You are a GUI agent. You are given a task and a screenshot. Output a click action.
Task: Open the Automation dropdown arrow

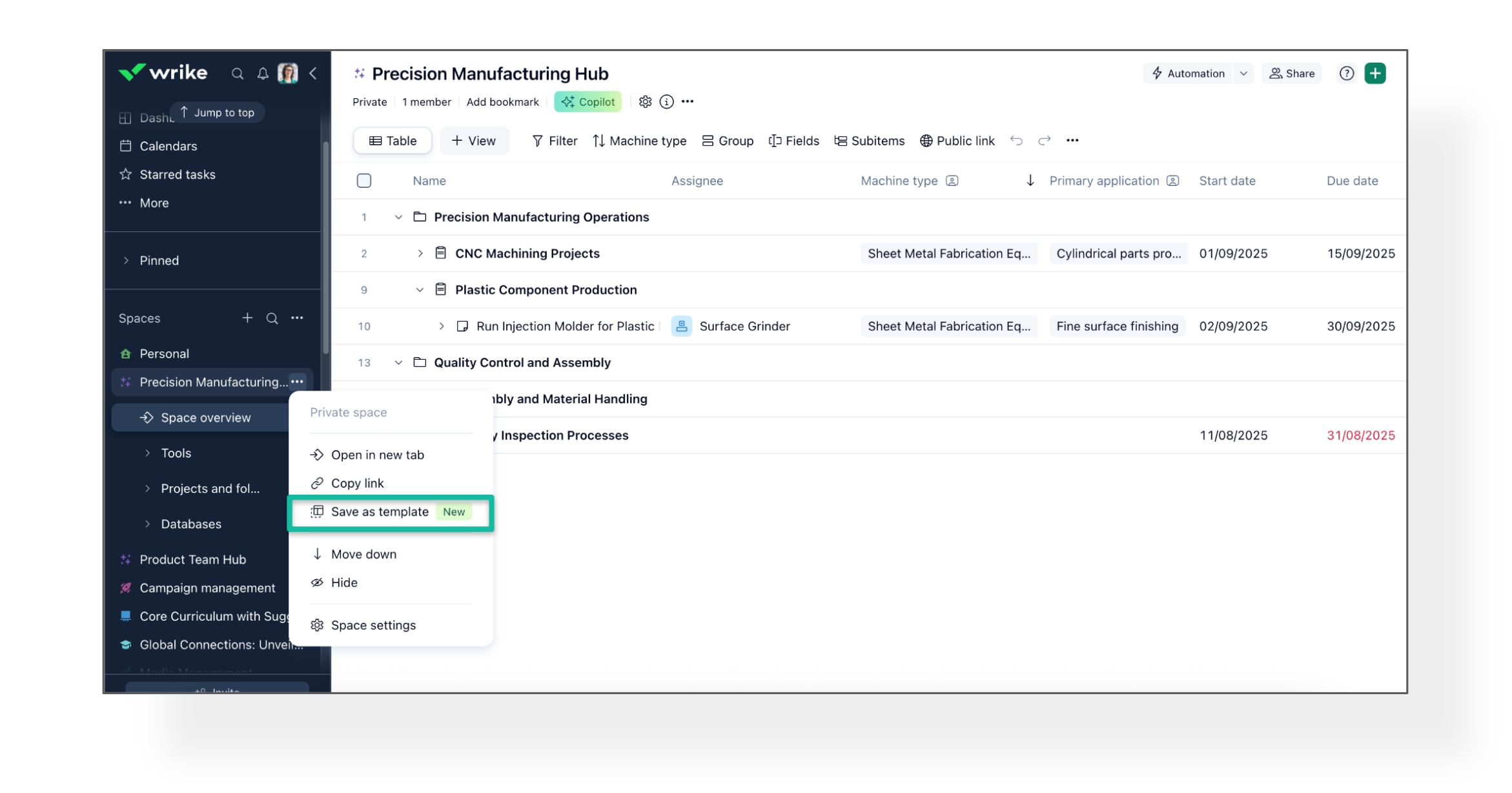[1243, 74]
